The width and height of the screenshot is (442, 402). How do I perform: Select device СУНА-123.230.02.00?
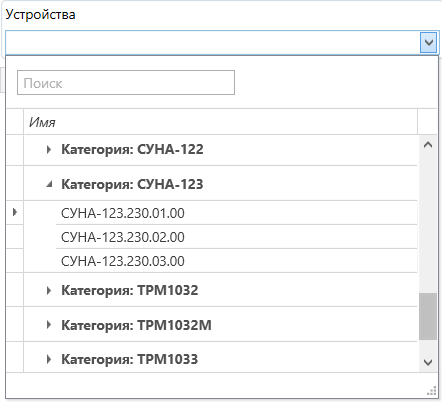123,237
